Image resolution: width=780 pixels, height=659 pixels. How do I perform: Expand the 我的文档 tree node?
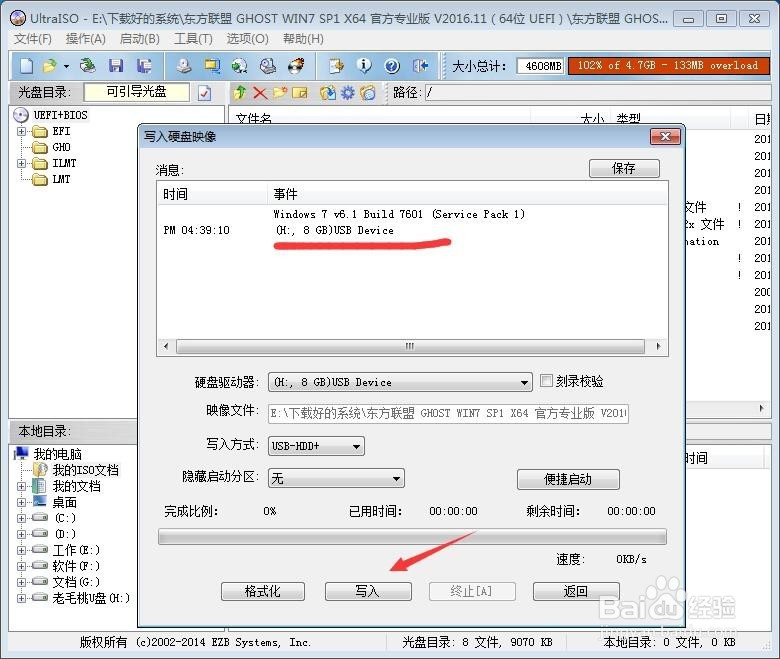[21, 486]
